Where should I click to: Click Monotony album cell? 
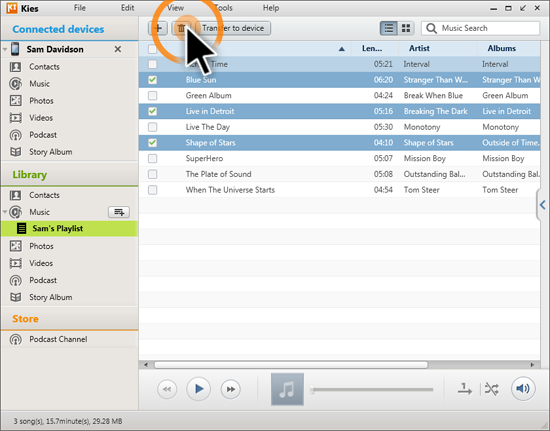(500, 127)
